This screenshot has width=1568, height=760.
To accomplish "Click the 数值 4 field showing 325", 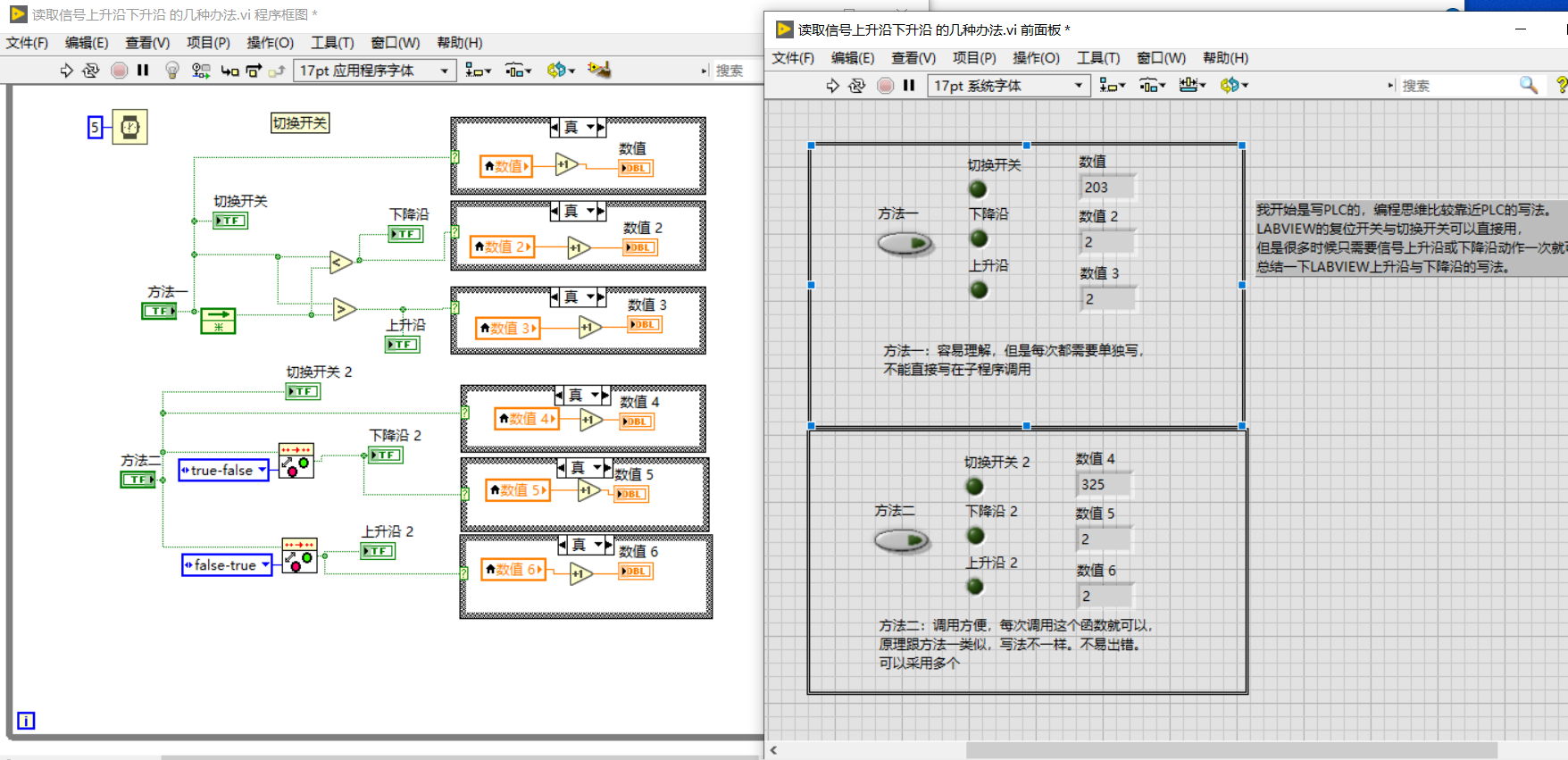I will (1105, 484).
